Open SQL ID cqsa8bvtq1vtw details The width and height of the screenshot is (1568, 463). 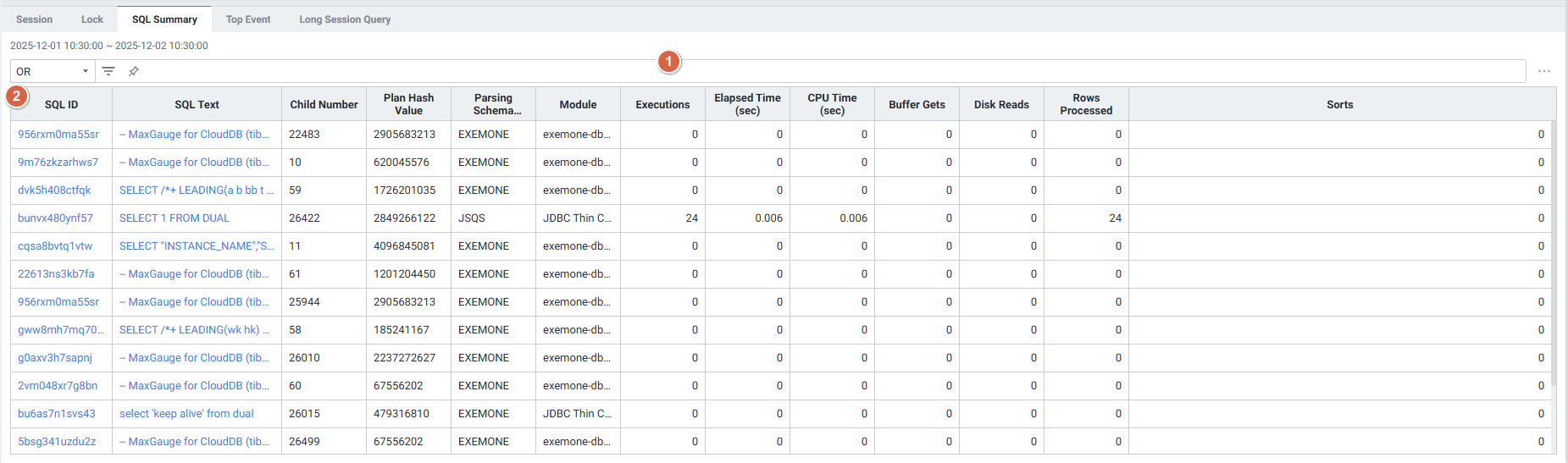pyautogui.click(x=55, y=246)
